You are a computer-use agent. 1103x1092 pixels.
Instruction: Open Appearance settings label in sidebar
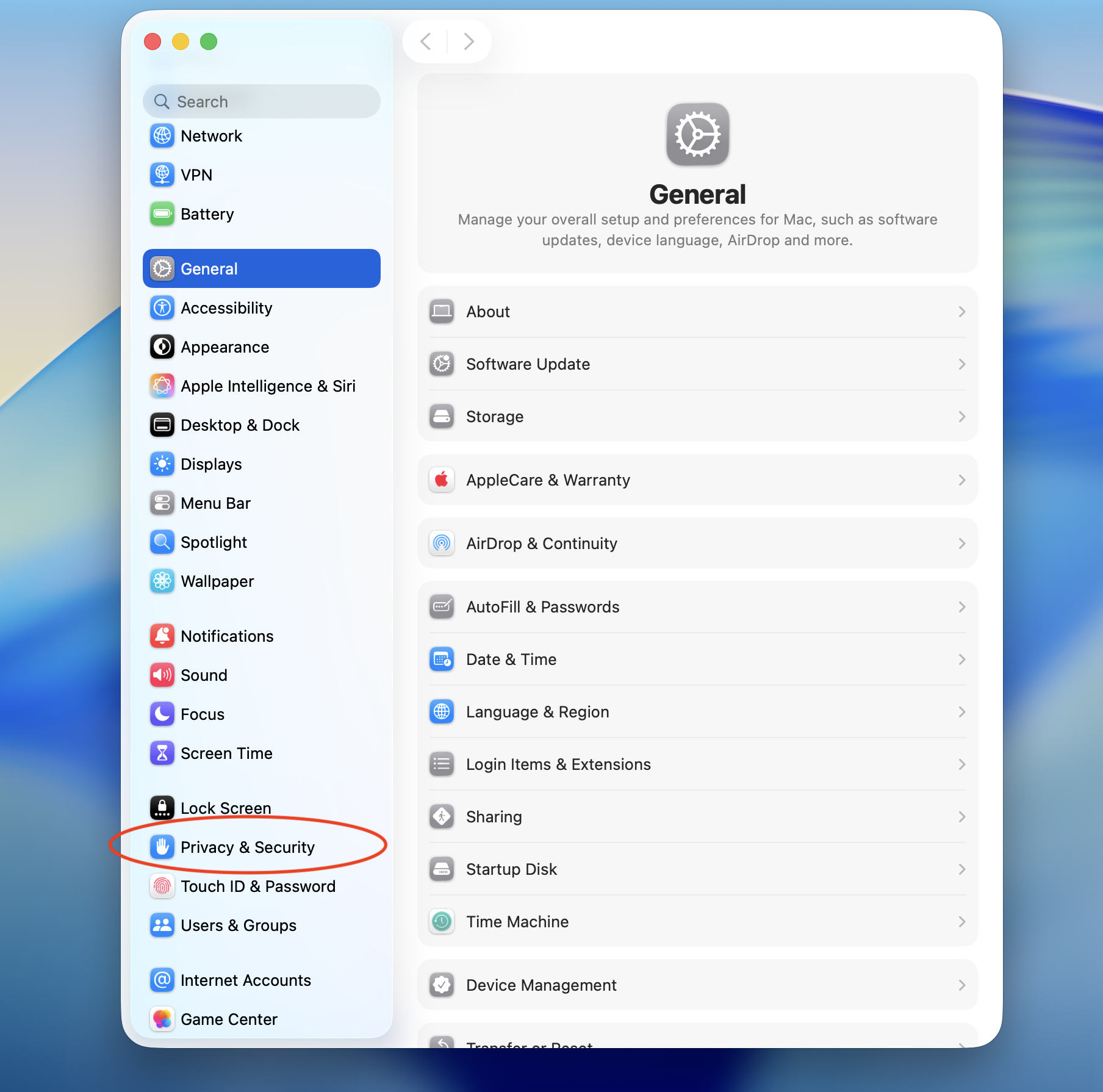(x=225, y=347)
